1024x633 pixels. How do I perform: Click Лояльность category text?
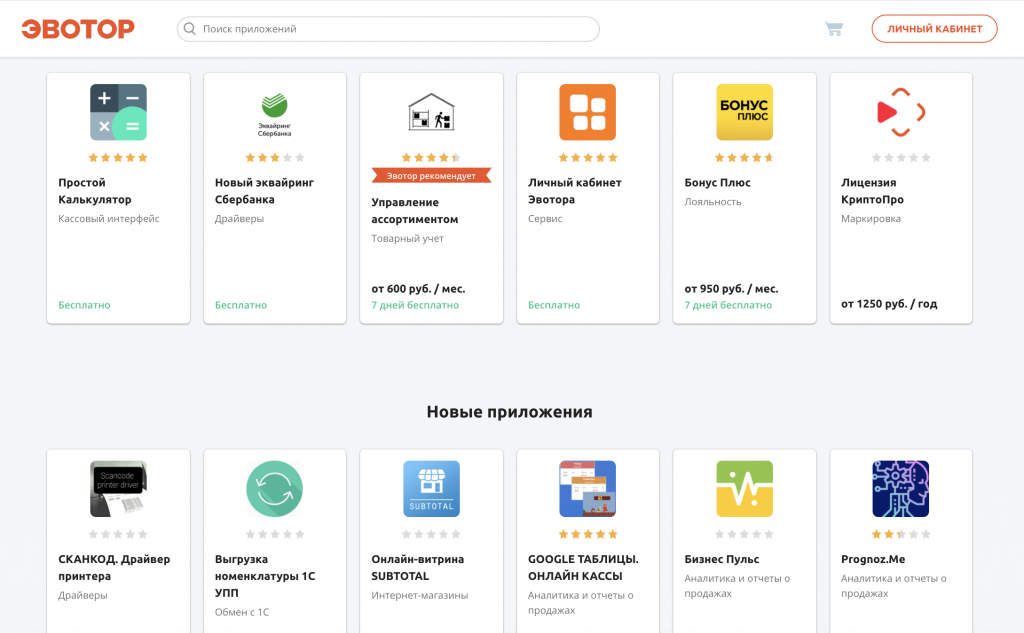click(x=713, y=202)
